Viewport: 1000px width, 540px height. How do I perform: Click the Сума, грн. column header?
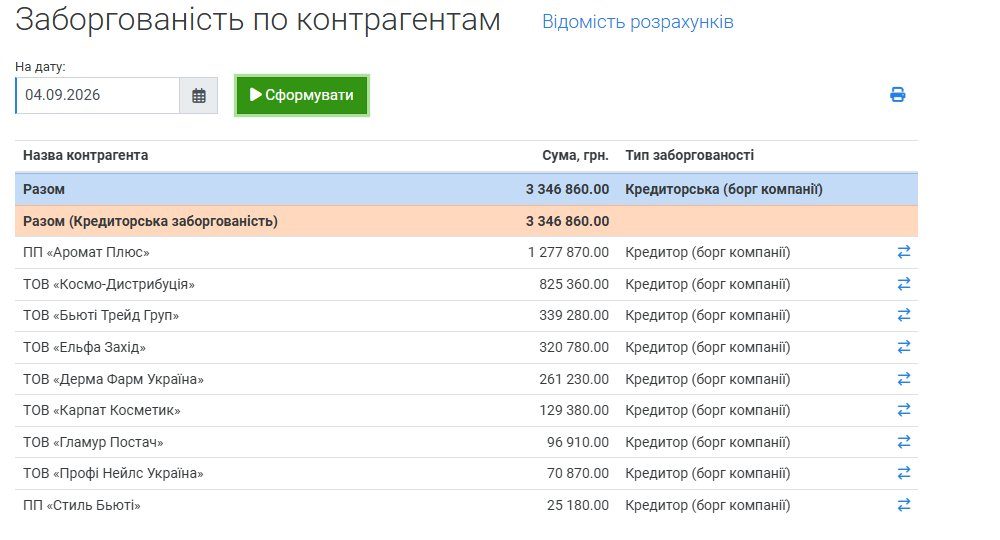(x=575, y=156)
